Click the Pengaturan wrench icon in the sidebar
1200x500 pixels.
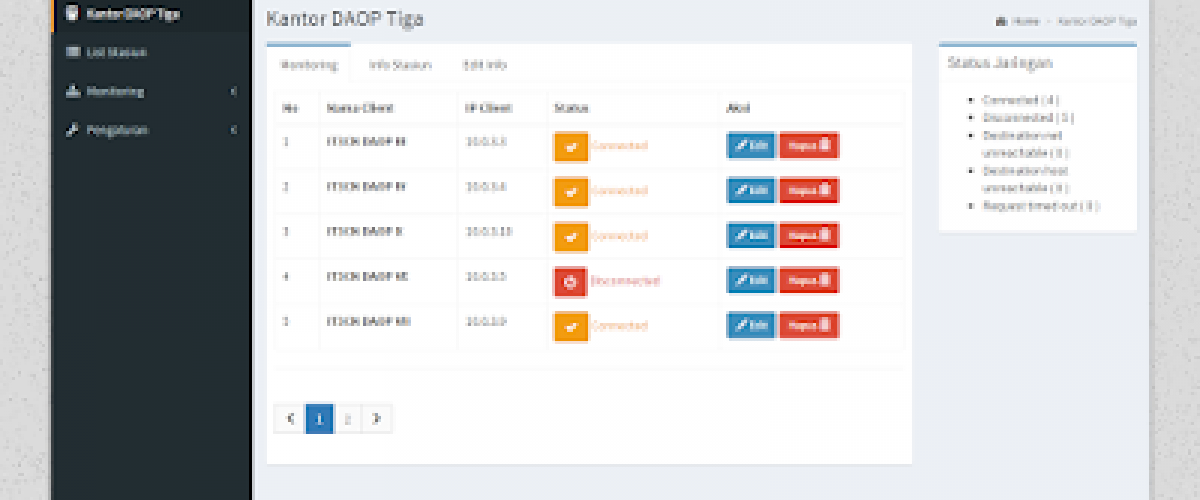(72, 130)
